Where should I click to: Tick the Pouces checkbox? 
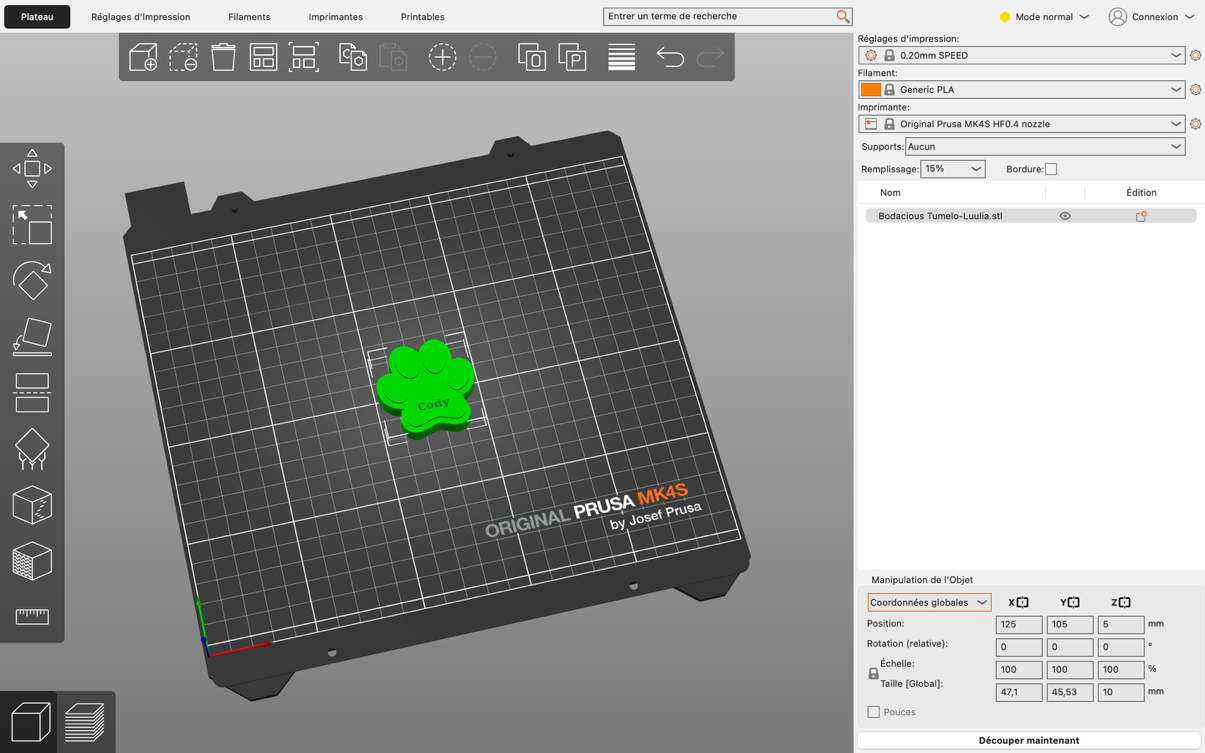click(x=873, y=712)
